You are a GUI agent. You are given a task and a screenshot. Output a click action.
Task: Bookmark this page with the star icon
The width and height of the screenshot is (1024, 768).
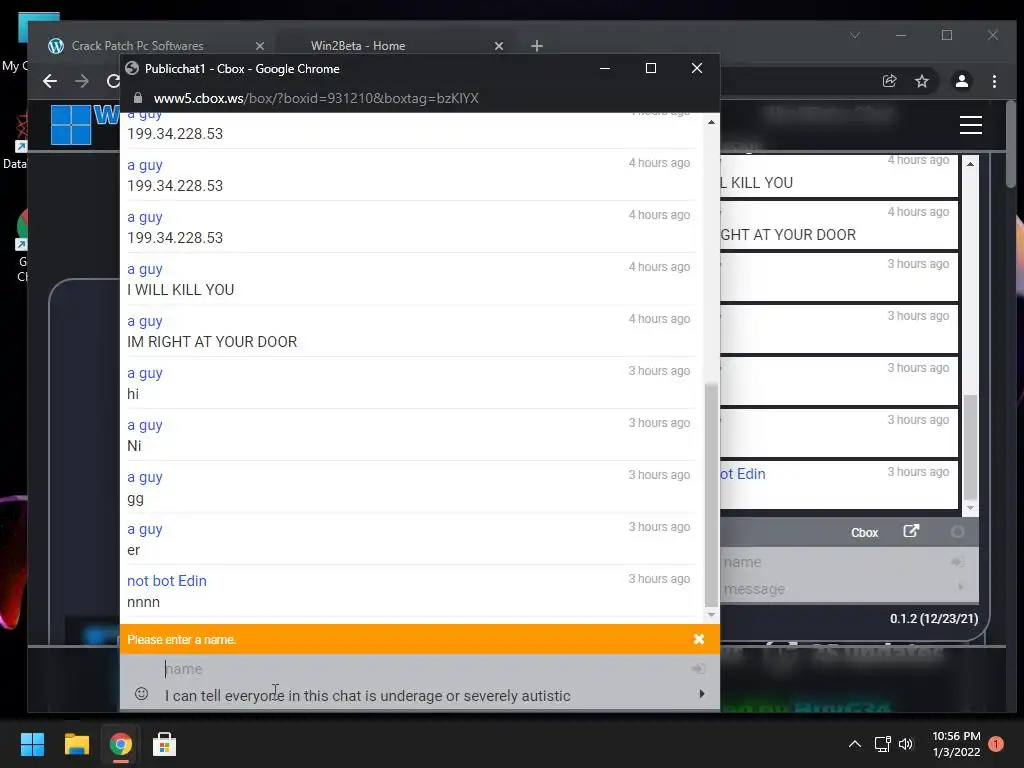(x=921, y=81)
